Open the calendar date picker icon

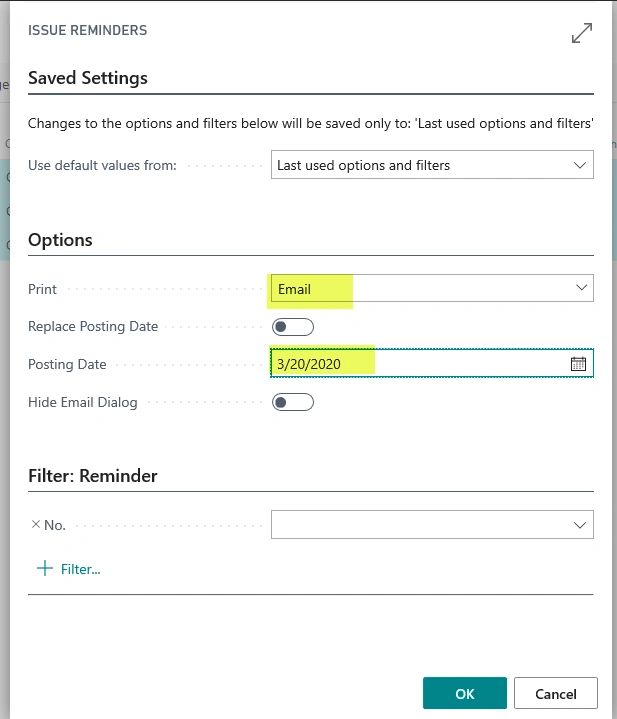pyautogui.click(x=578, y=364)
